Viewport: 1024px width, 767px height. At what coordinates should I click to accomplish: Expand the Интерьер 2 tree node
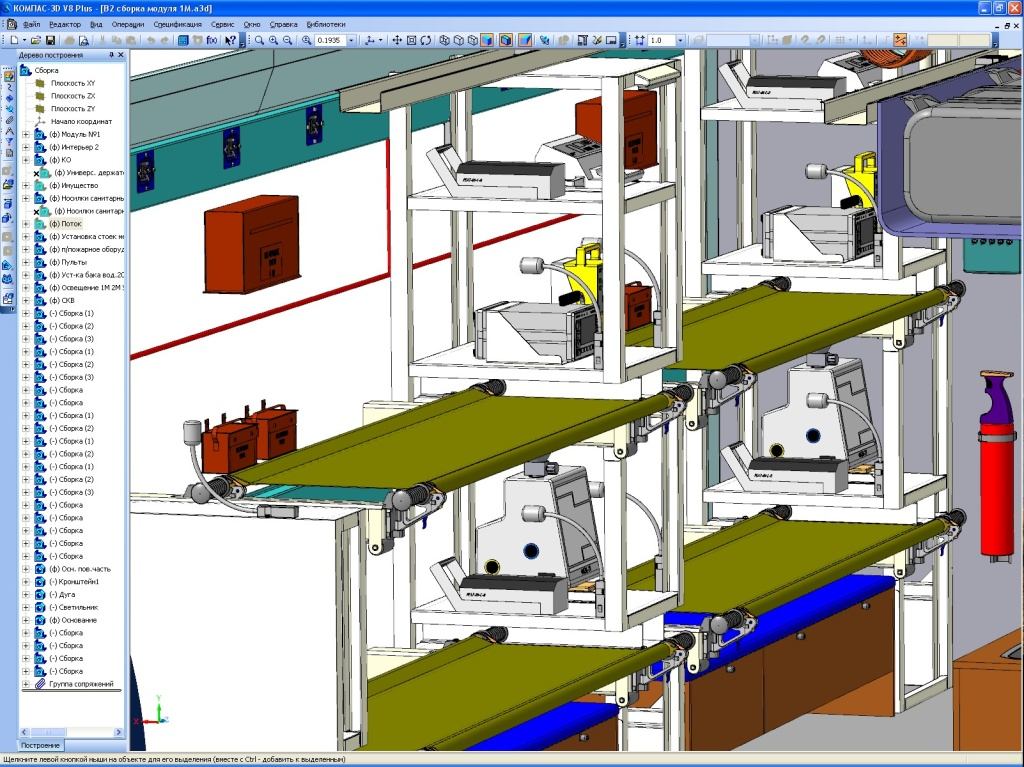[x=26, y=147]
